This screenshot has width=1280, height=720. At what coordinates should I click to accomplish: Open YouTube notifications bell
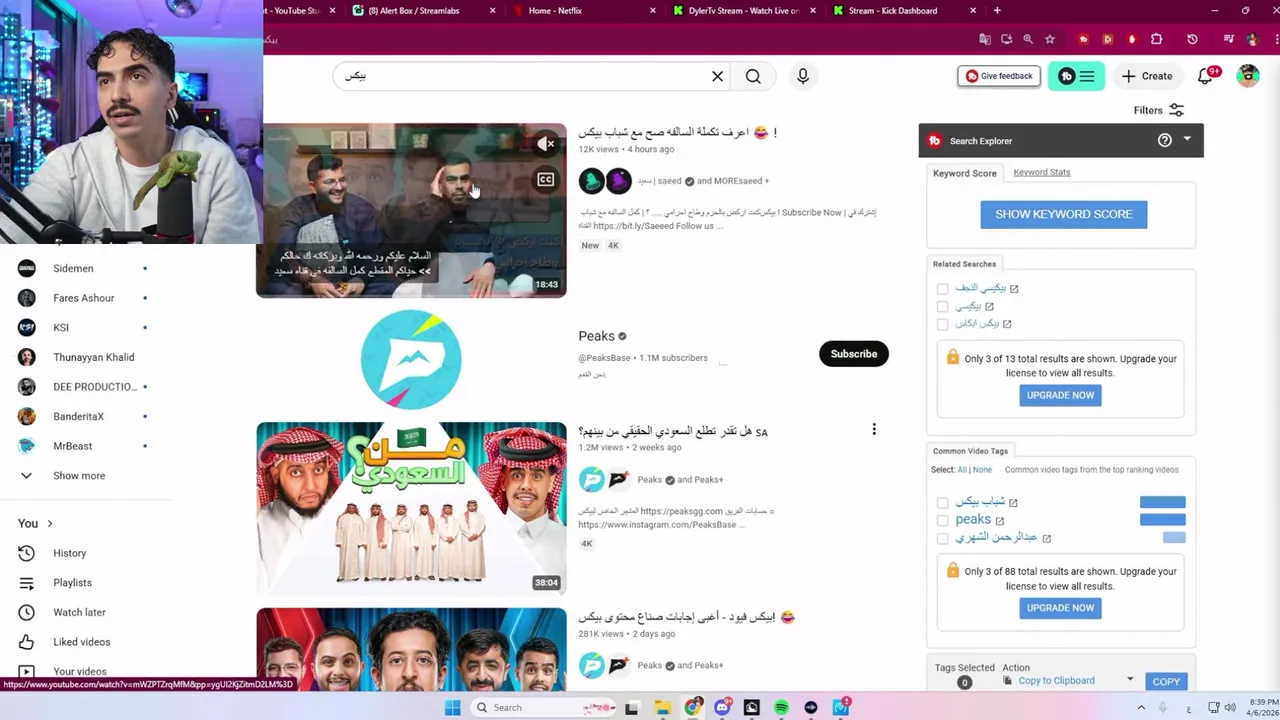1206,76
